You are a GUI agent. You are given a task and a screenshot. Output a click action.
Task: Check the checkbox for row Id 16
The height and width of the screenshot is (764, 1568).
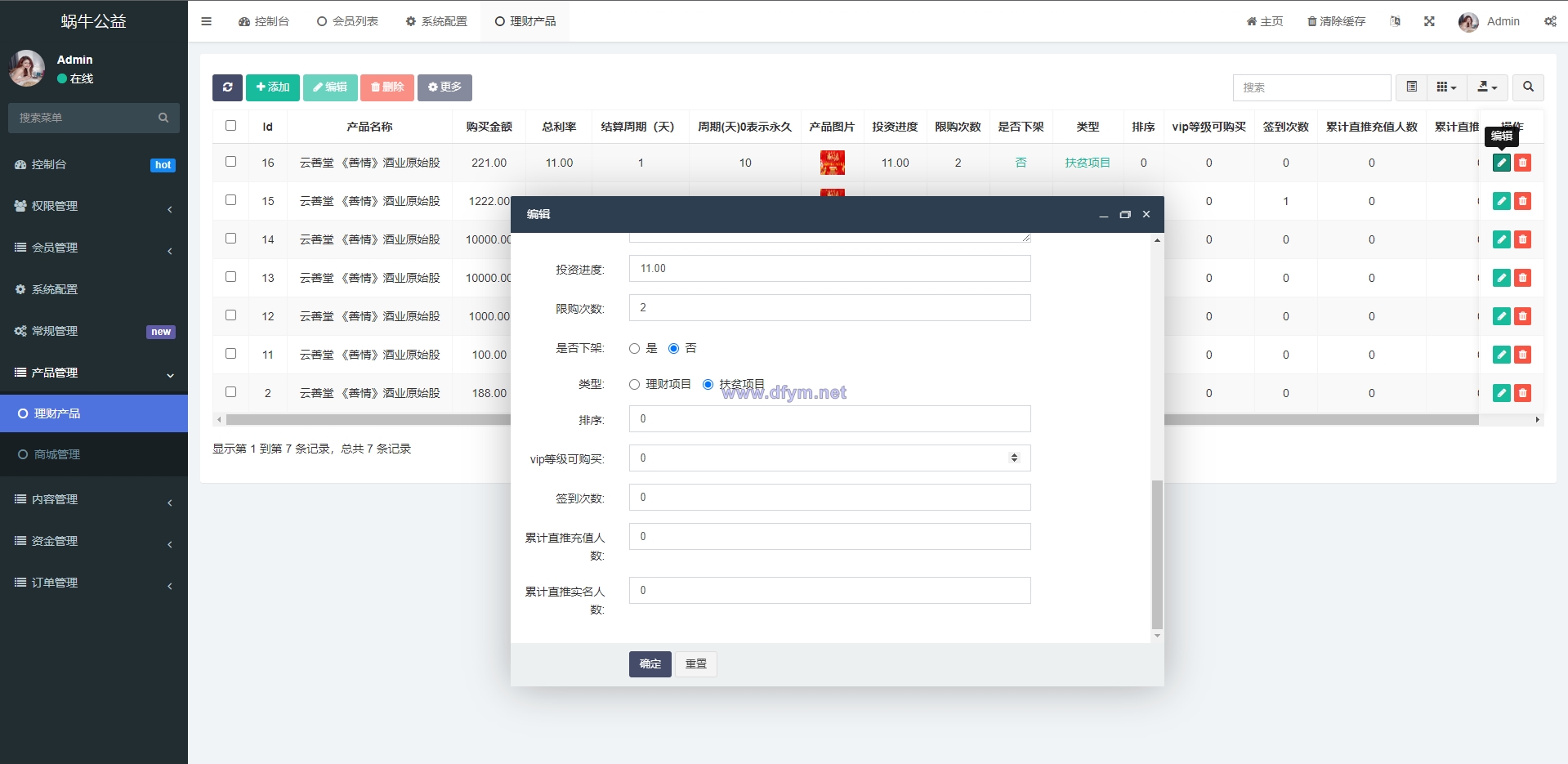coord(230,162)
